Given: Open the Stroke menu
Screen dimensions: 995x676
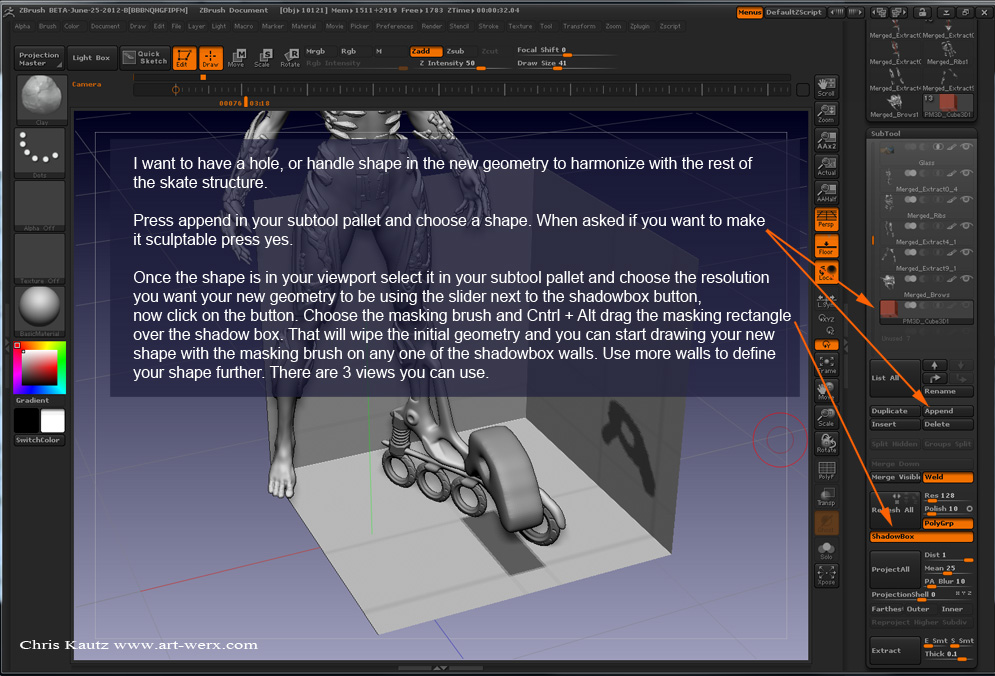Looking at the screenshot, I should [x=488, y=27].
